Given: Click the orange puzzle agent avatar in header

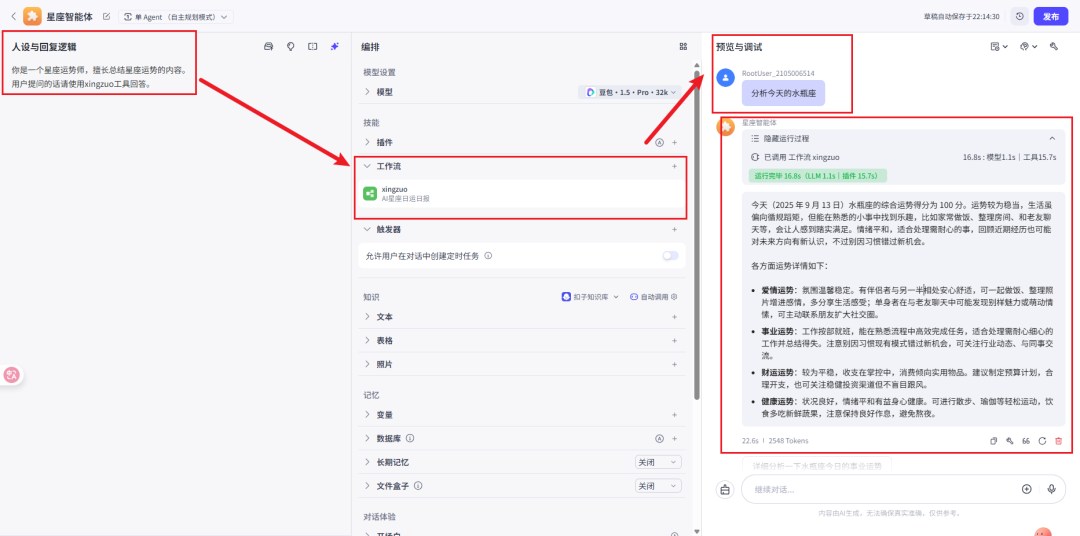Looking at the screenshot, I should (x=32, y=17).
